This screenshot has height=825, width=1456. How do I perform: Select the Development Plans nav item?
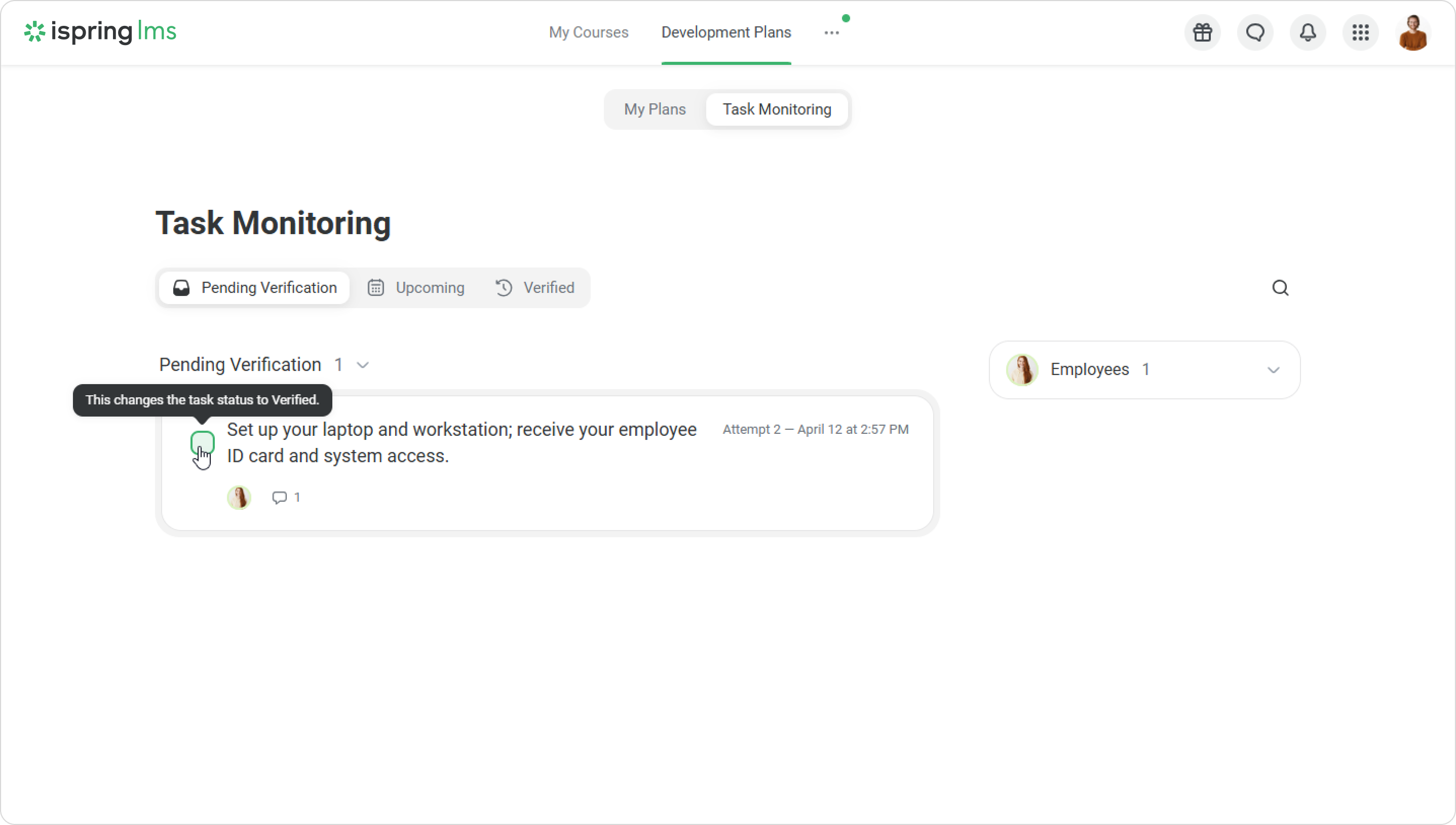[726, 32]
